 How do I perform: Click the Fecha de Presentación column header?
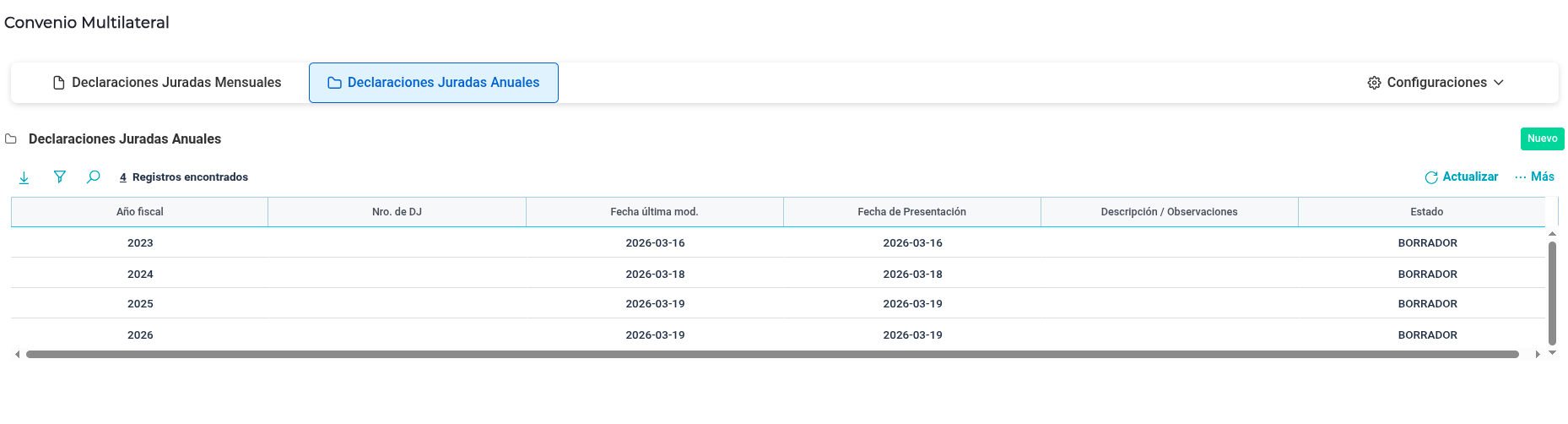[911, 212]
